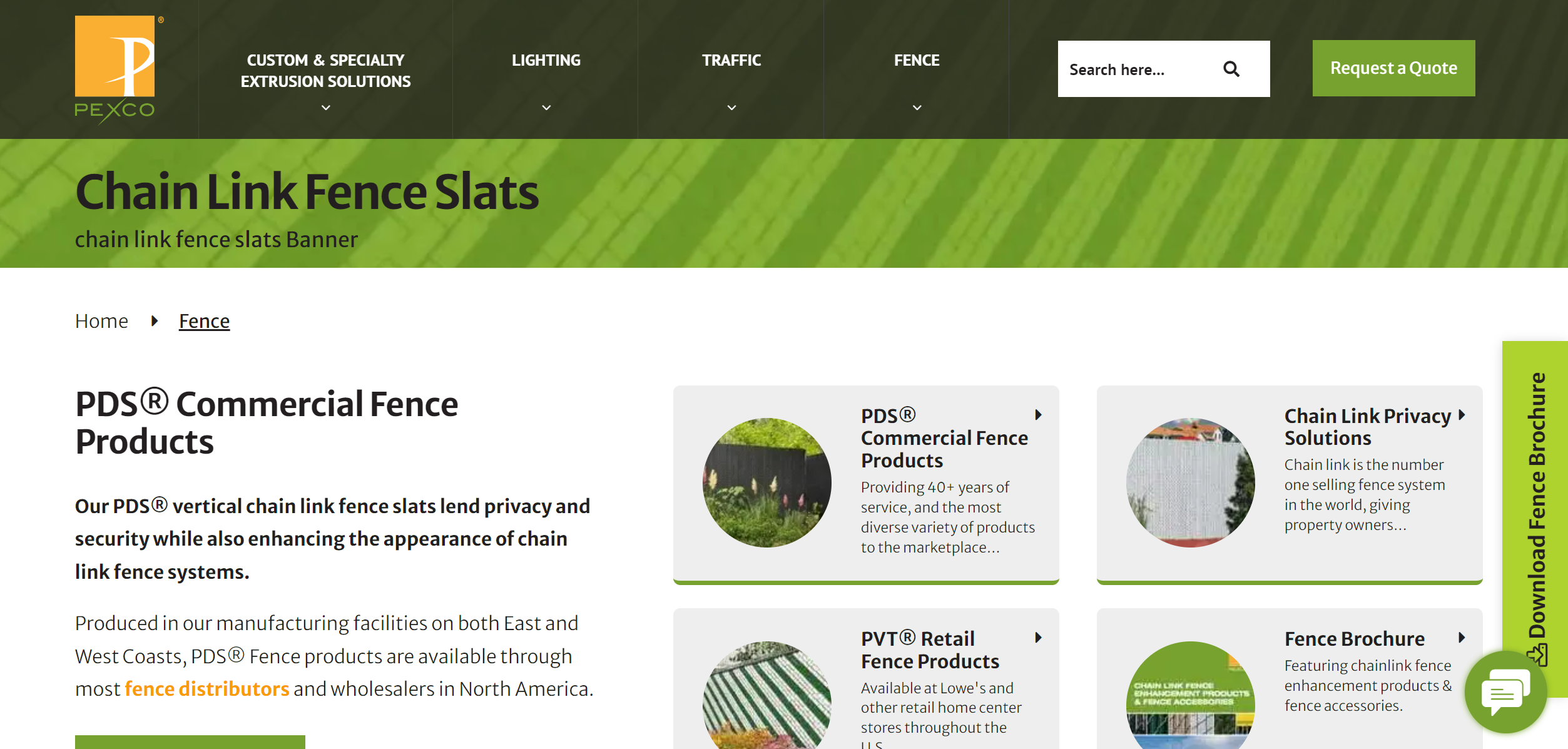Follow the fence distributors link
This screenshot has height=749, width=1568.
(x=206, y=689)
